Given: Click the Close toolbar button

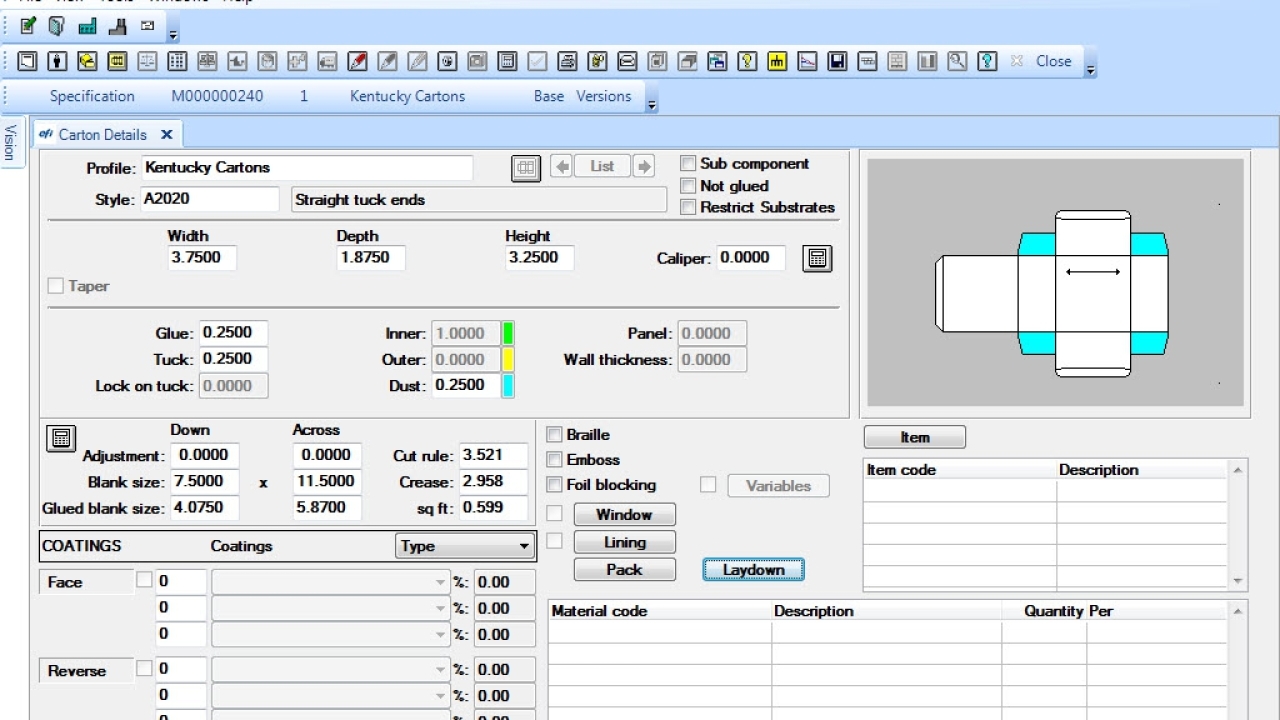Looking at the screenshot, I should pos(1053,61).
